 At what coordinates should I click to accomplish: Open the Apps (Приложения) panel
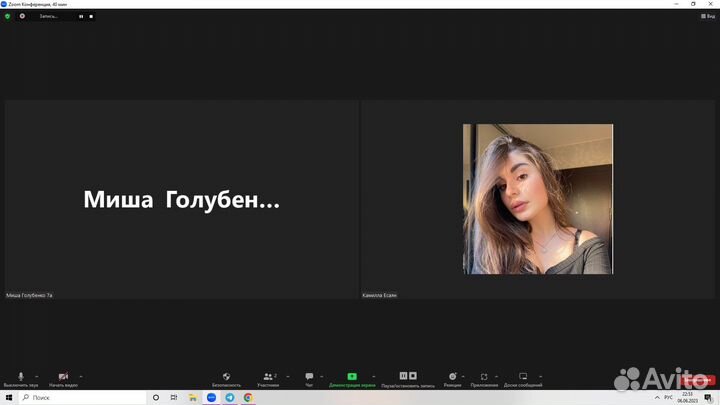[484, 379]
